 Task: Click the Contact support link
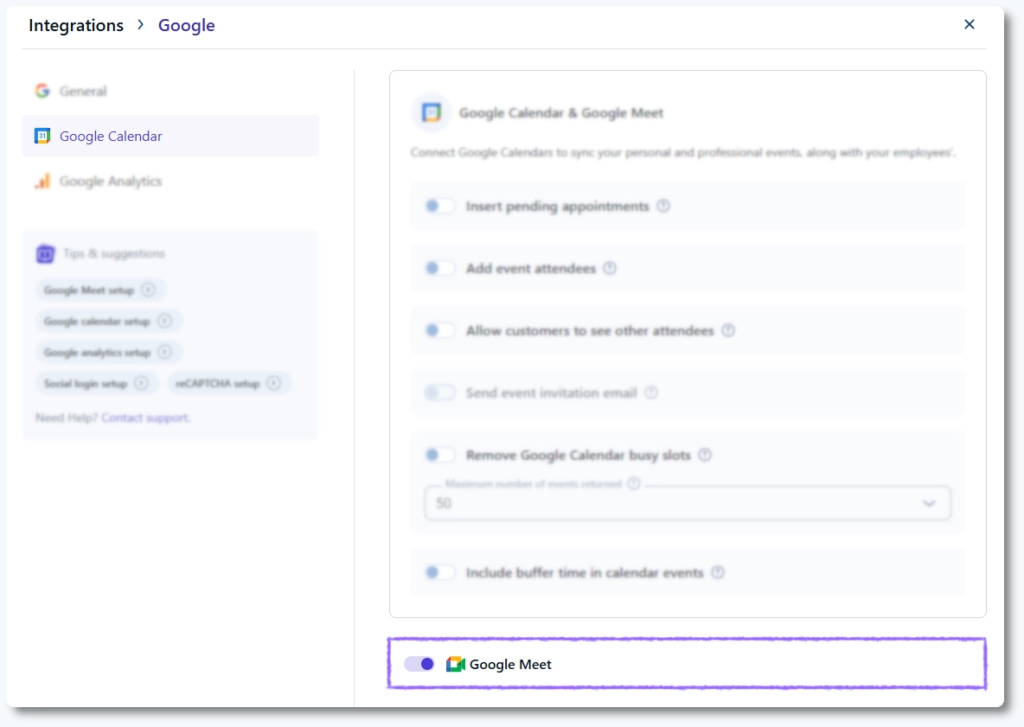146,417
